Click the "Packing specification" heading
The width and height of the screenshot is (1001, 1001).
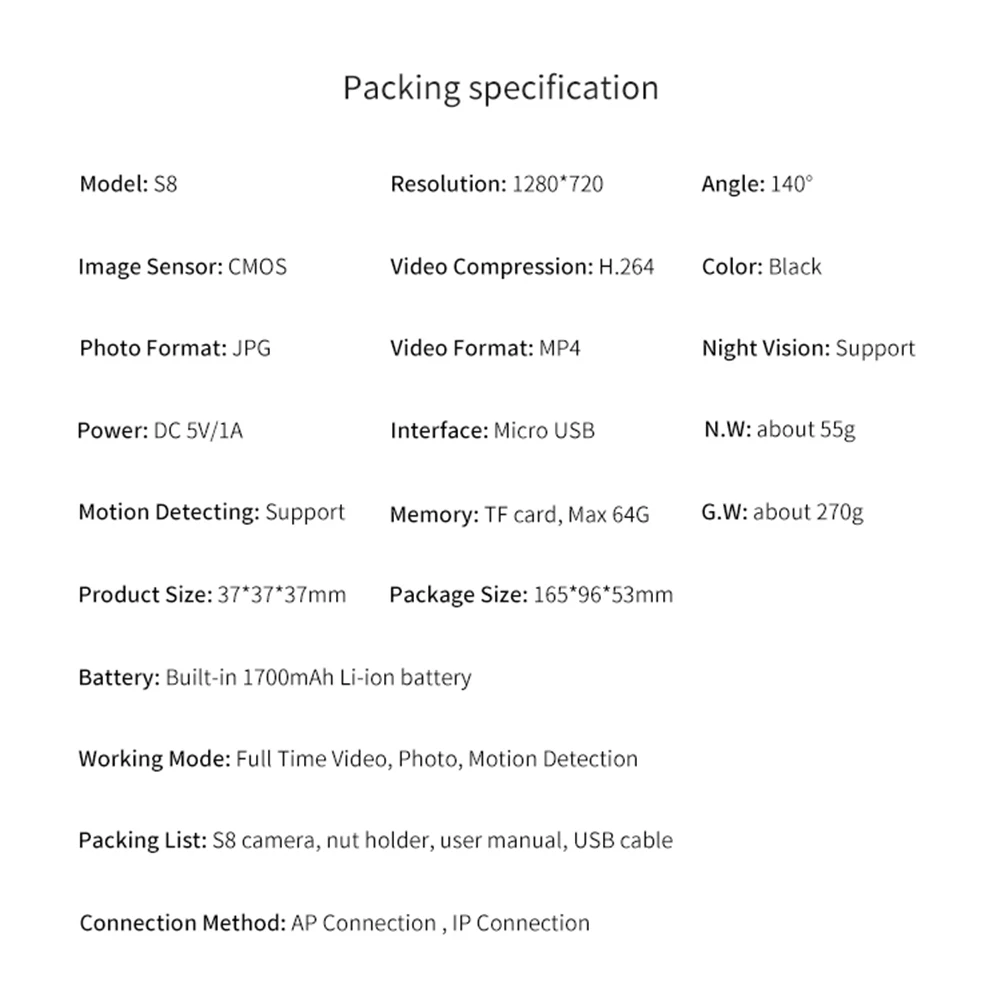tap(500, 88)
